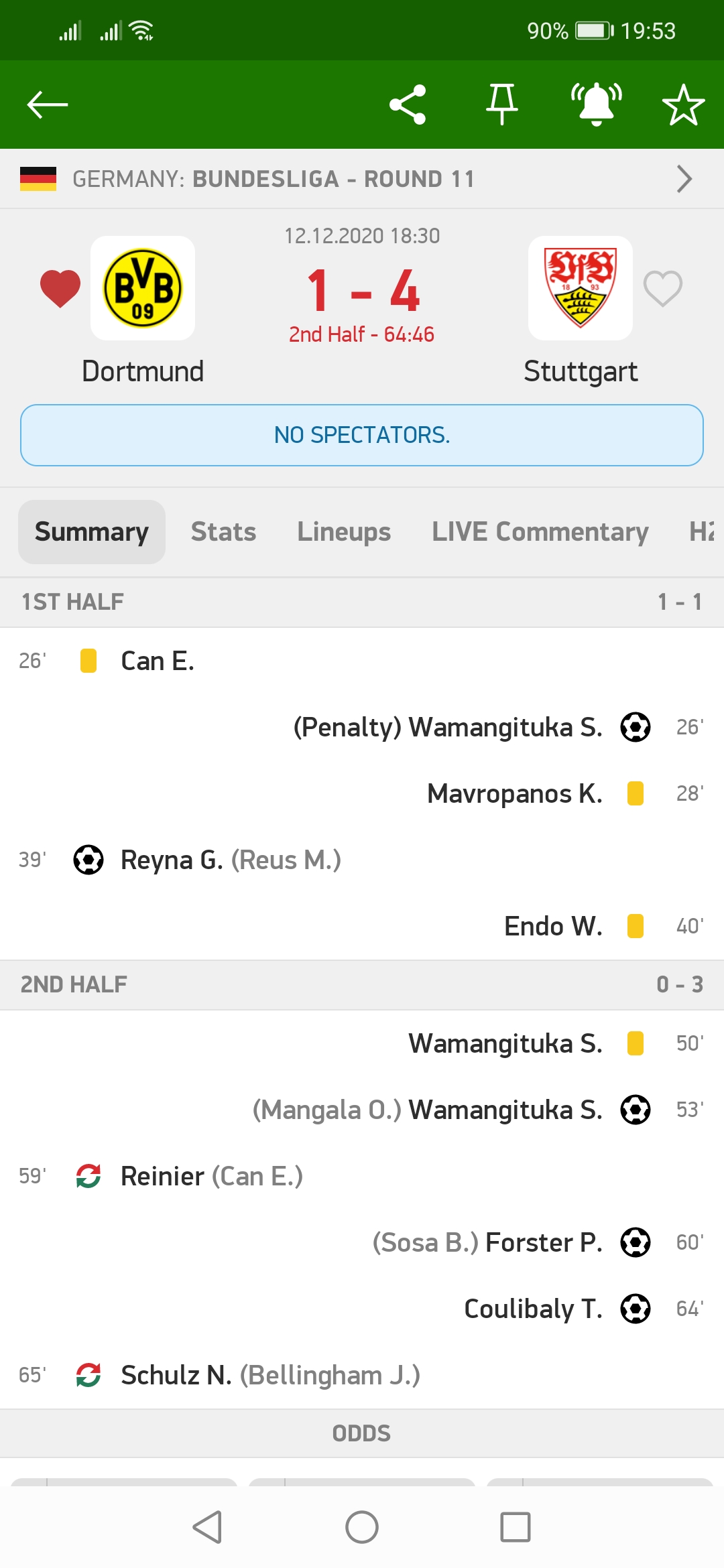Toggle match notifications bell

596,105
